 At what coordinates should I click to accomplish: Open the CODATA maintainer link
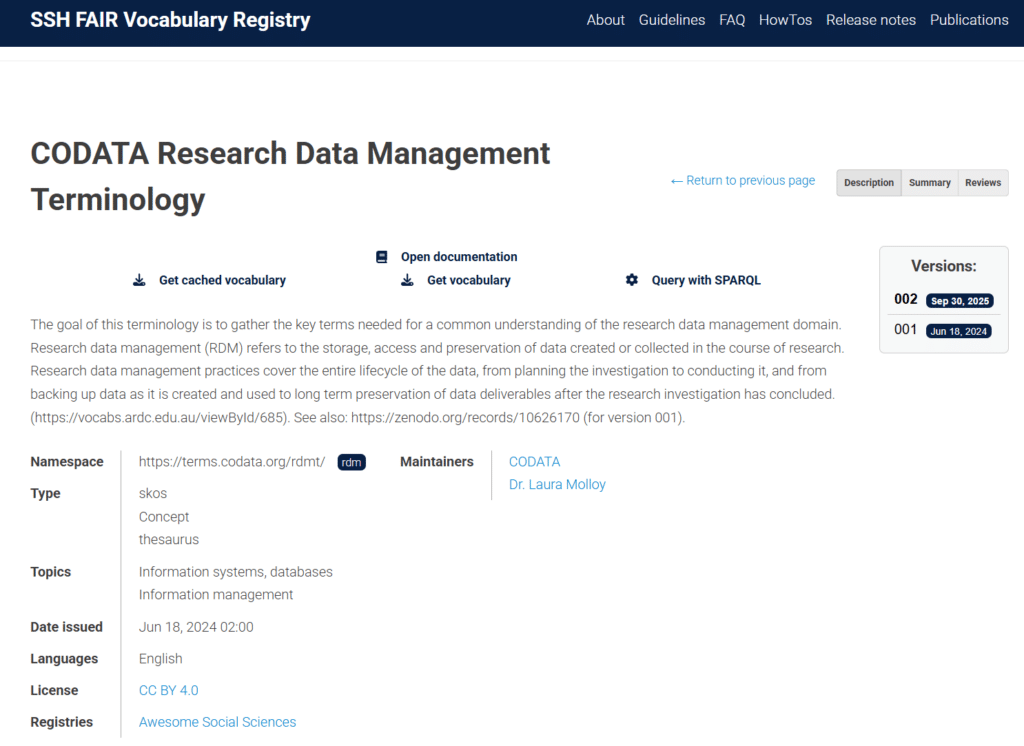click(534, 462)
